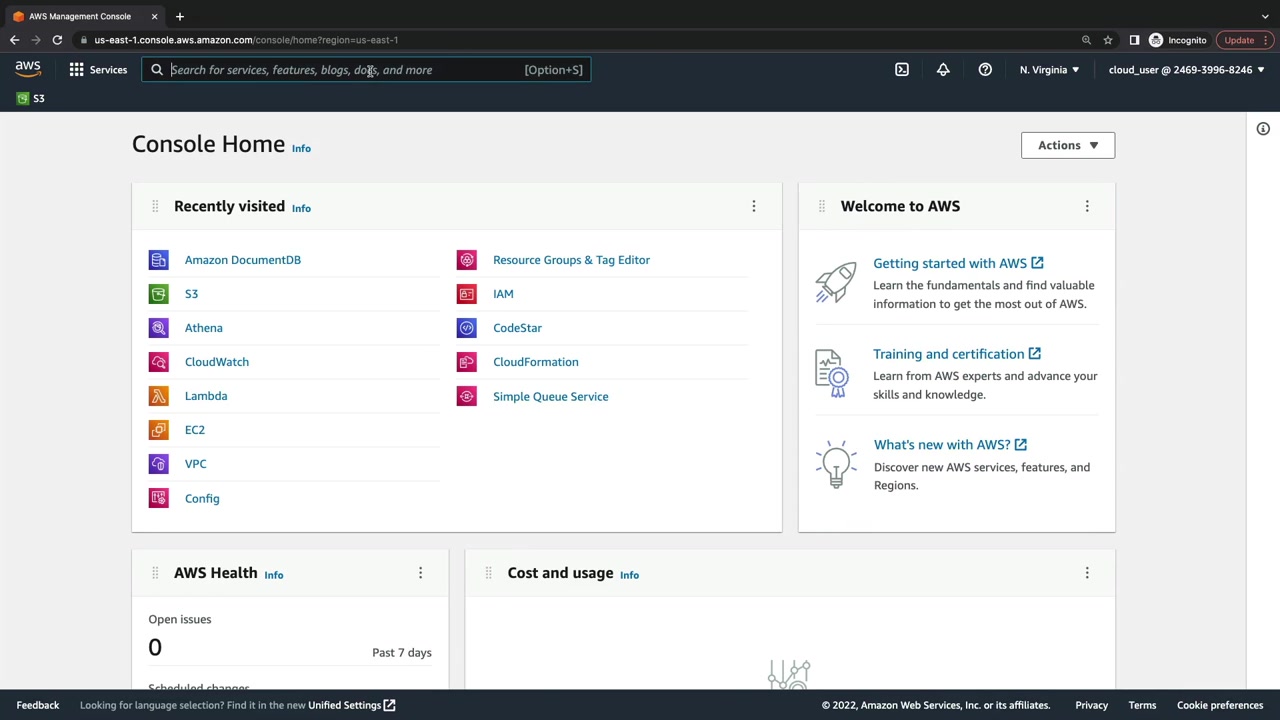Open the S3 link in Recently visited
Screen dimensions: 1280x720
click(x=191, y=294)
